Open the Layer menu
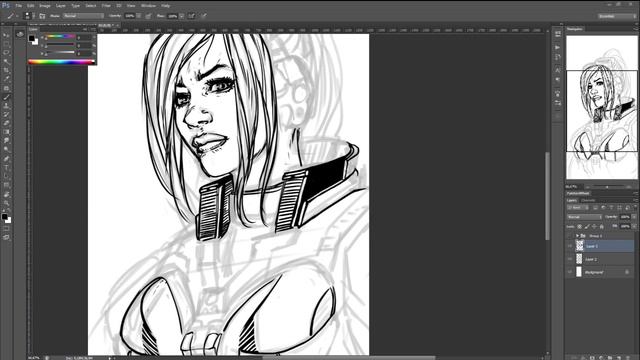 [x=60, y=6]
